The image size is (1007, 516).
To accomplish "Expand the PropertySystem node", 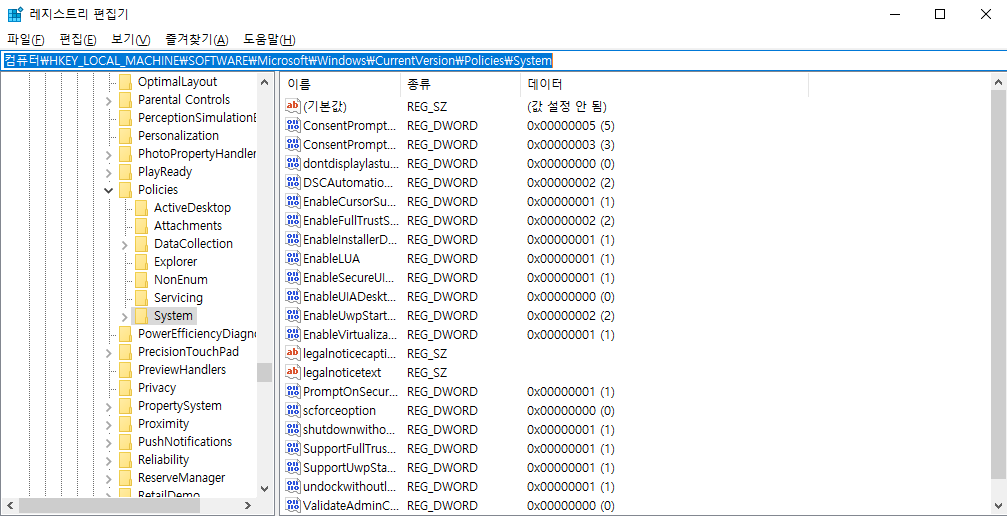I will tap(109, 406).
